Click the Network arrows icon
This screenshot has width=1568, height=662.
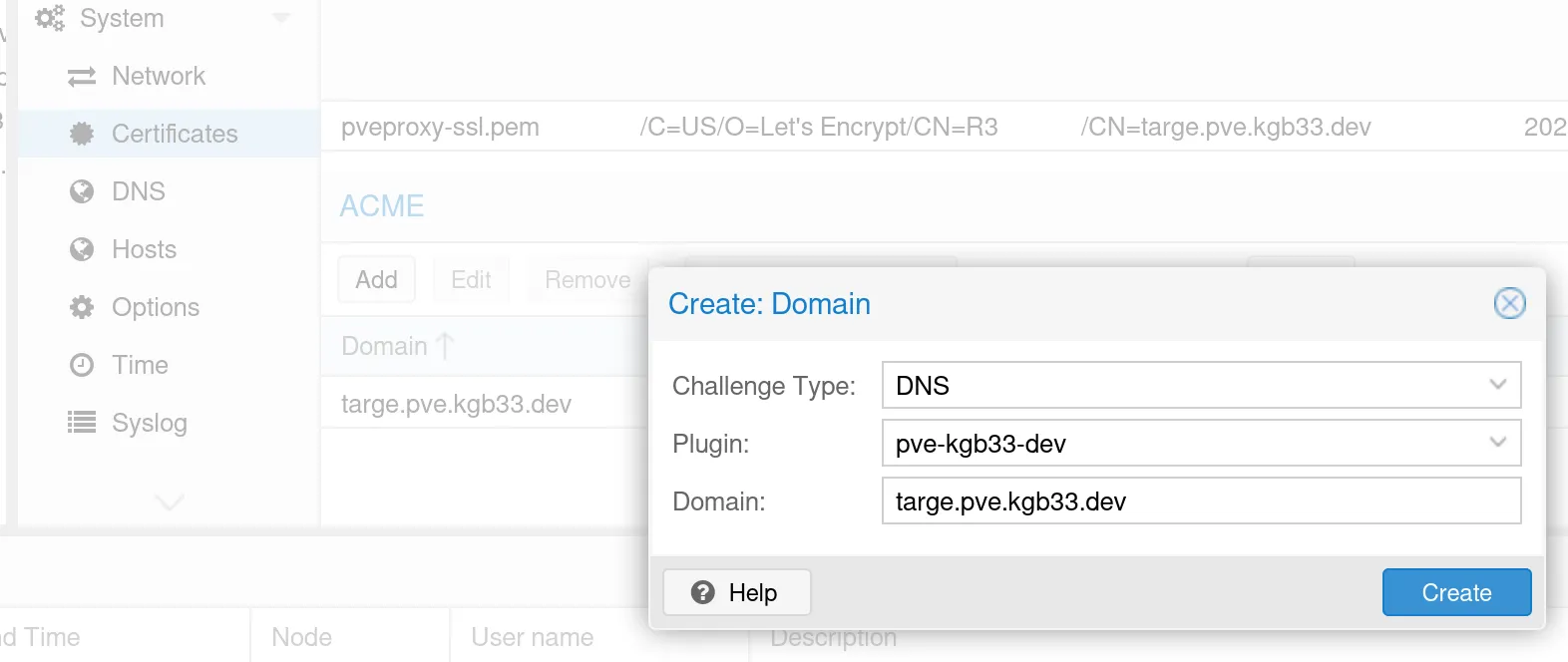(x=82, y=77)
